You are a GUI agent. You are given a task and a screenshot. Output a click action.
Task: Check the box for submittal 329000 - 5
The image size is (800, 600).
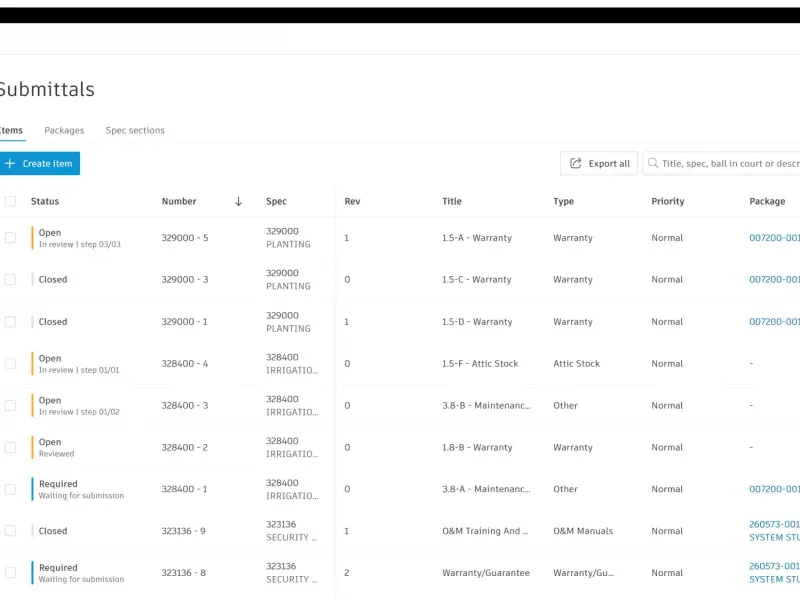pyautogui.click(x=10, y=238)
